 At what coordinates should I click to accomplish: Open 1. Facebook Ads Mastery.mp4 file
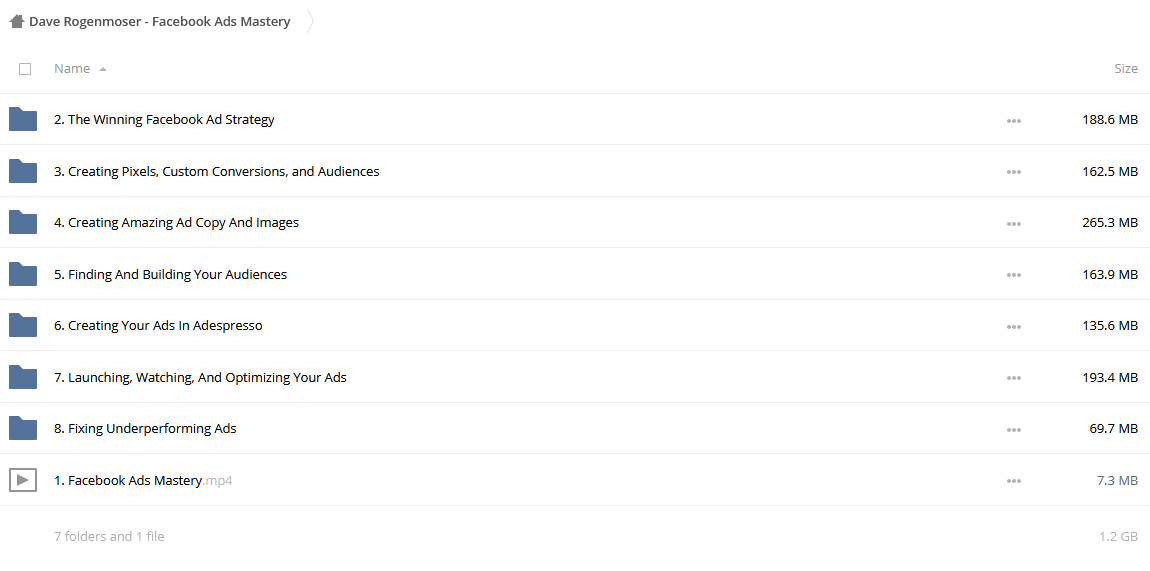click(143, 481)
